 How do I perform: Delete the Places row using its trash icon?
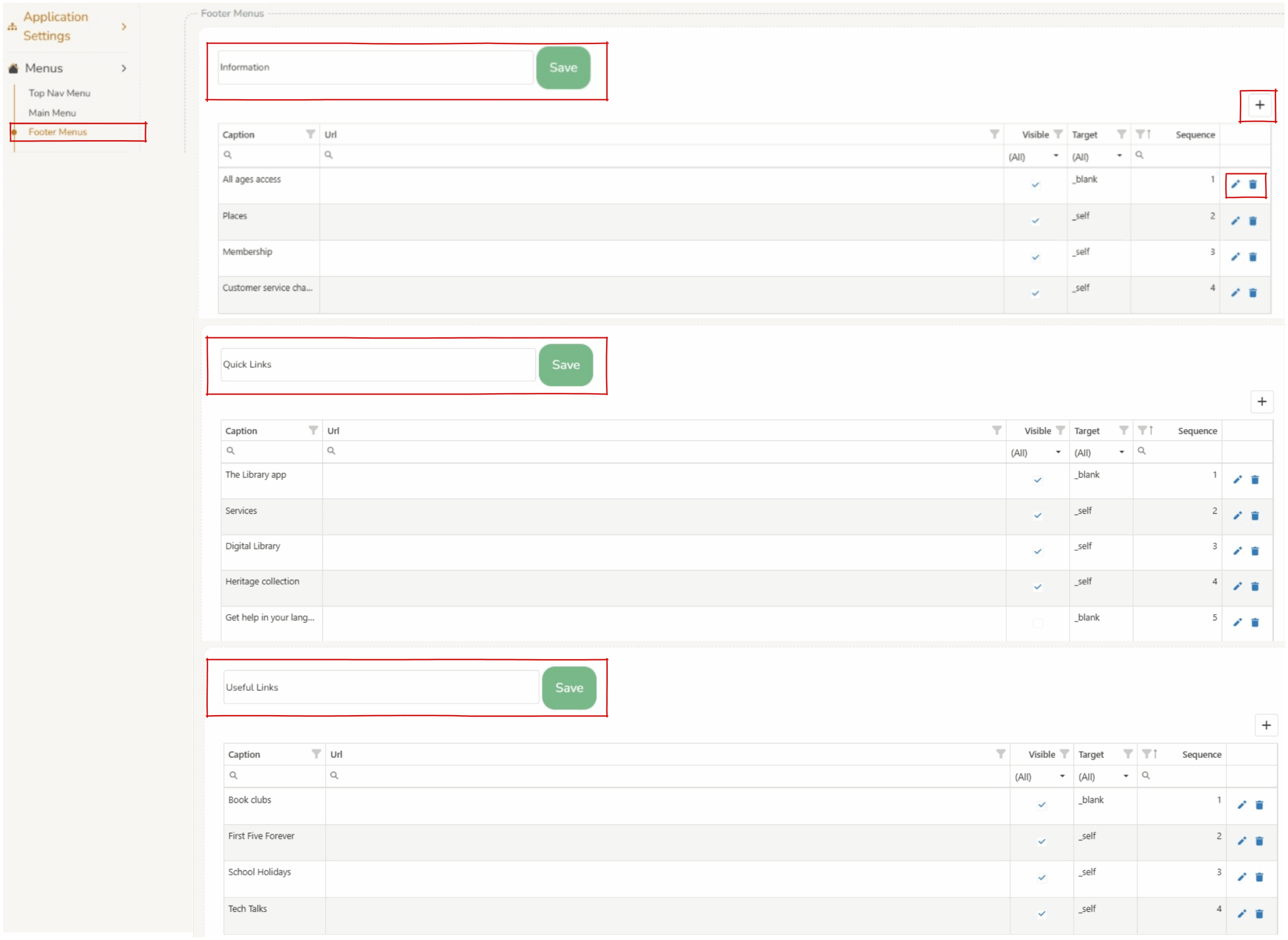pos(1252,221)
